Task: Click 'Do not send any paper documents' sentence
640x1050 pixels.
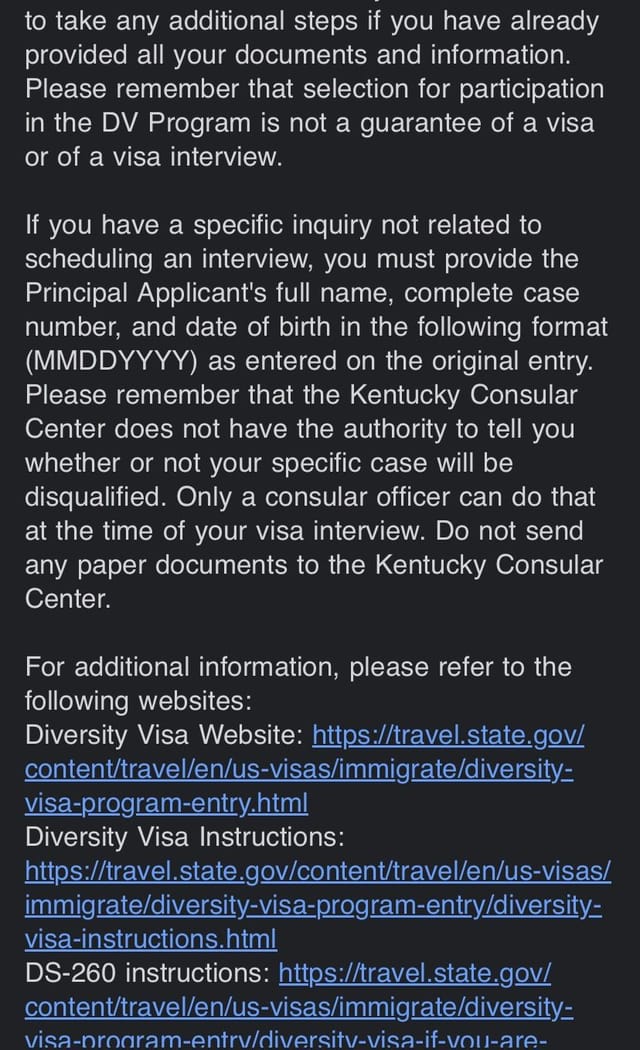Action: pos(314,565)
